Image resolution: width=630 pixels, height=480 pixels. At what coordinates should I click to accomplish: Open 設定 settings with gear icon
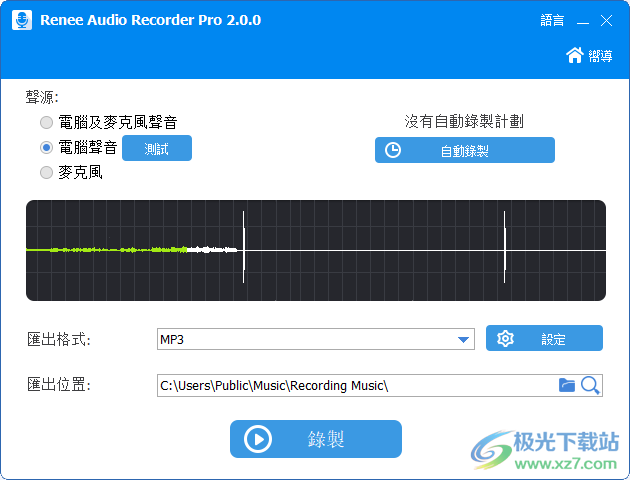(x=544, y=338)
